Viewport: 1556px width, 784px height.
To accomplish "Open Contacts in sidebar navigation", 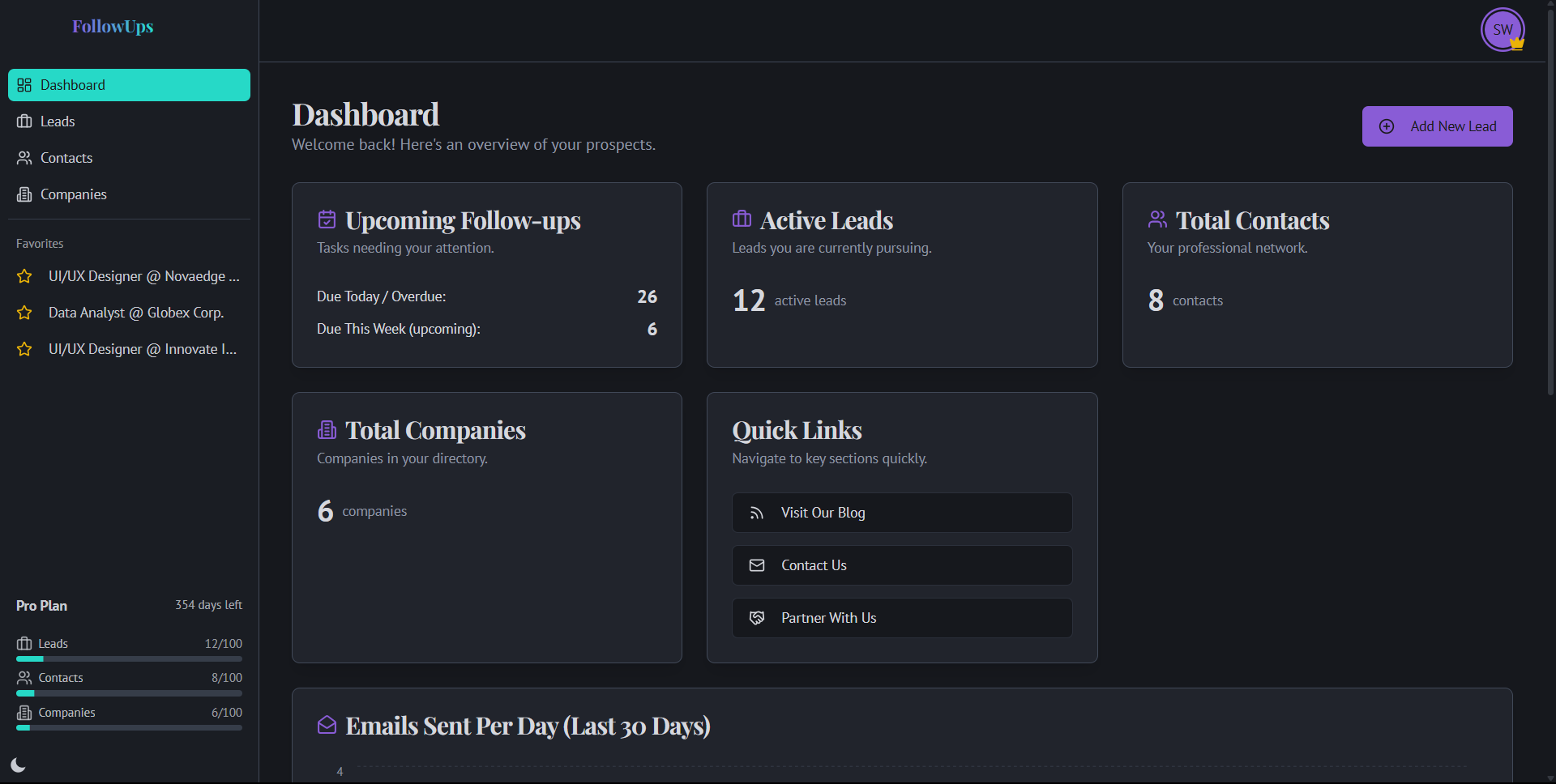I will coord(129,158).
